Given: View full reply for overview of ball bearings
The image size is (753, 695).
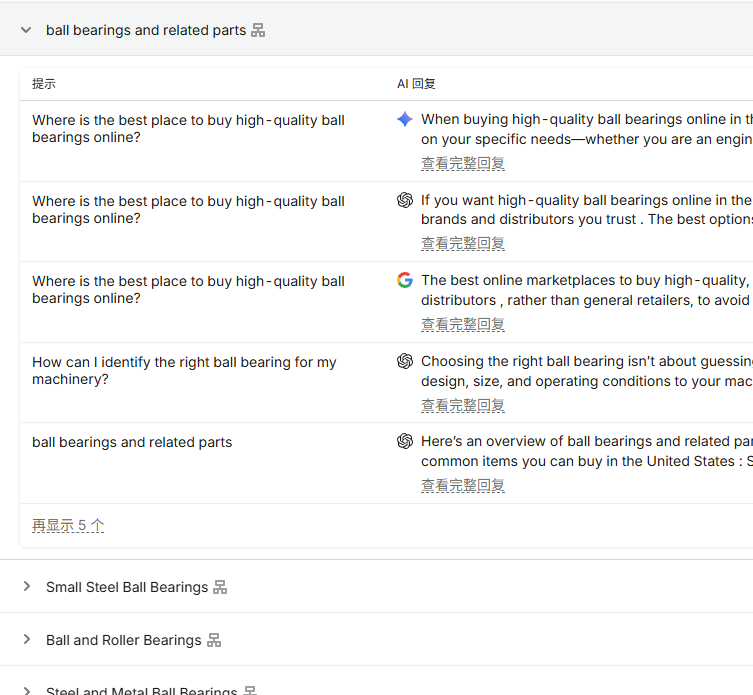Looking at the screenshot, I should click(x=462, y=485).
